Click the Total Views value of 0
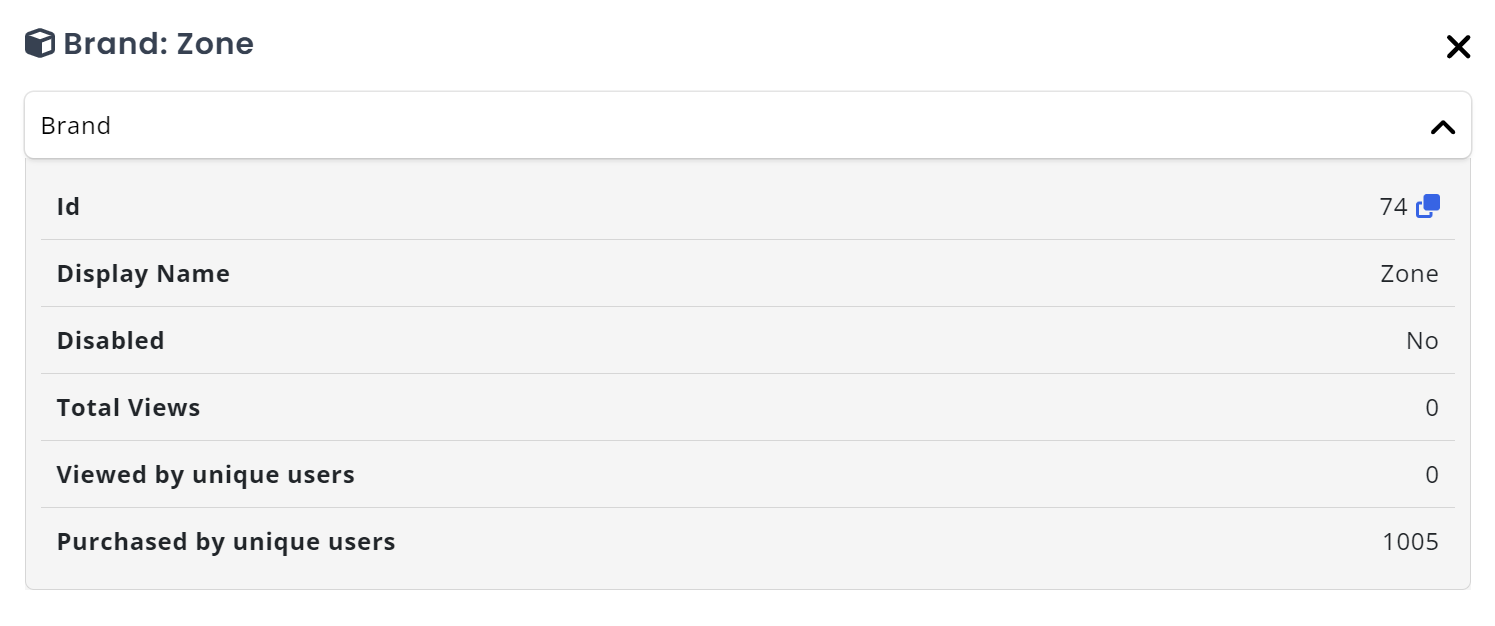The width and height of the screenshot is (1495, 626). pyautogui.click(x=1432, y=407)
